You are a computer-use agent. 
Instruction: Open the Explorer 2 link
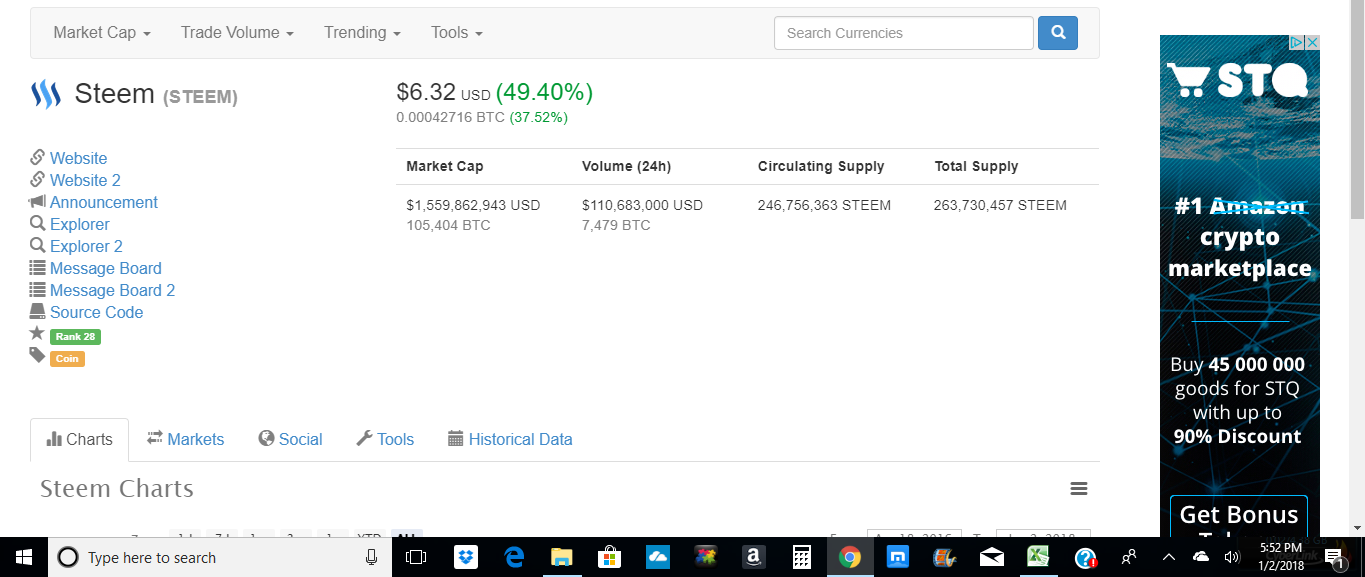point(86,246)
